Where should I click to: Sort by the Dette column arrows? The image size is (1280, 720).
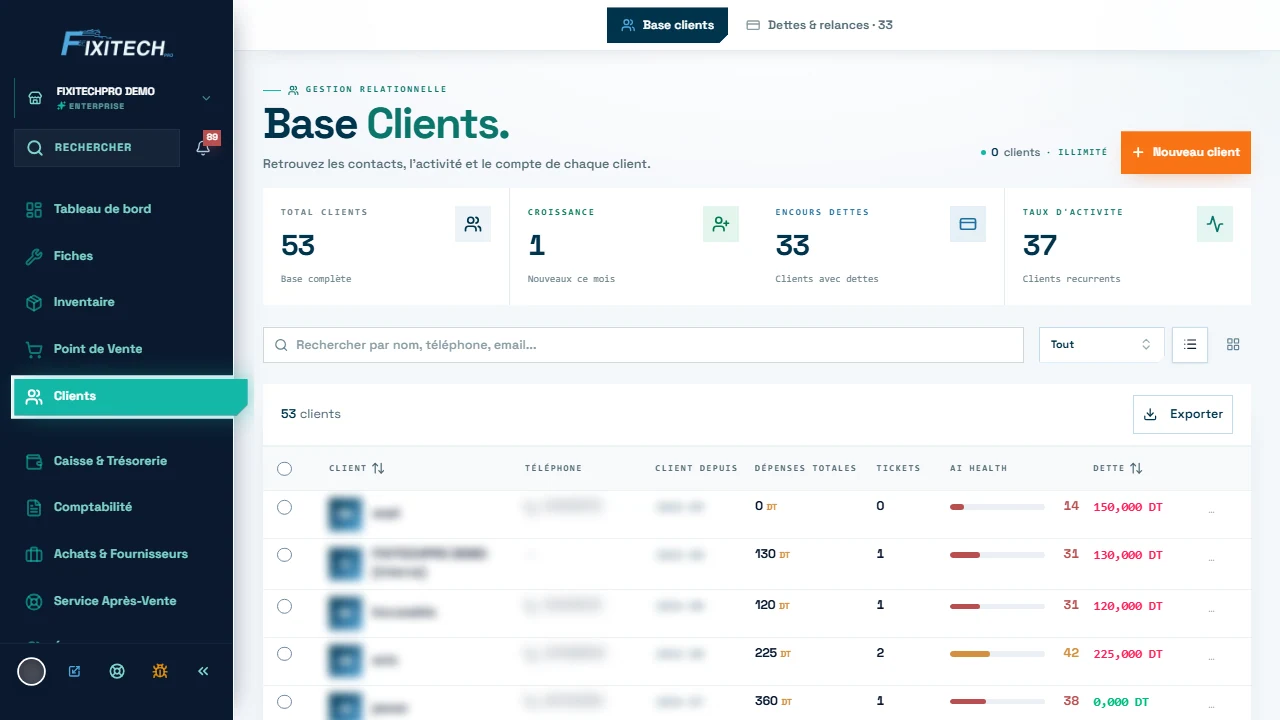(1136, 468)
